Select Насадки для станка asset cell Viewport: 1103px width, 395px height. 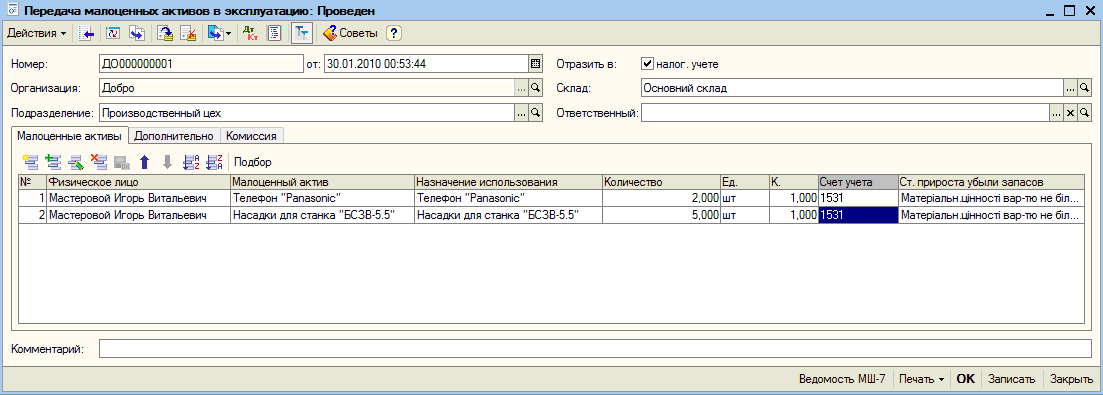pos(321,215)
